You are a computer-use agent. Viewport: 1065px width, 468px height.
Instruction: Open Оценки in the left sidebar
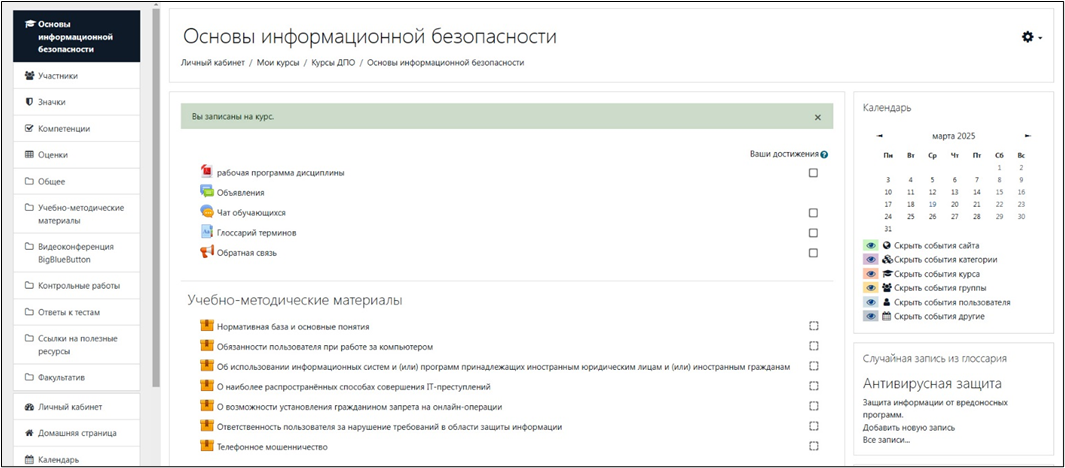pyautogui.click(x=53, y=155)
